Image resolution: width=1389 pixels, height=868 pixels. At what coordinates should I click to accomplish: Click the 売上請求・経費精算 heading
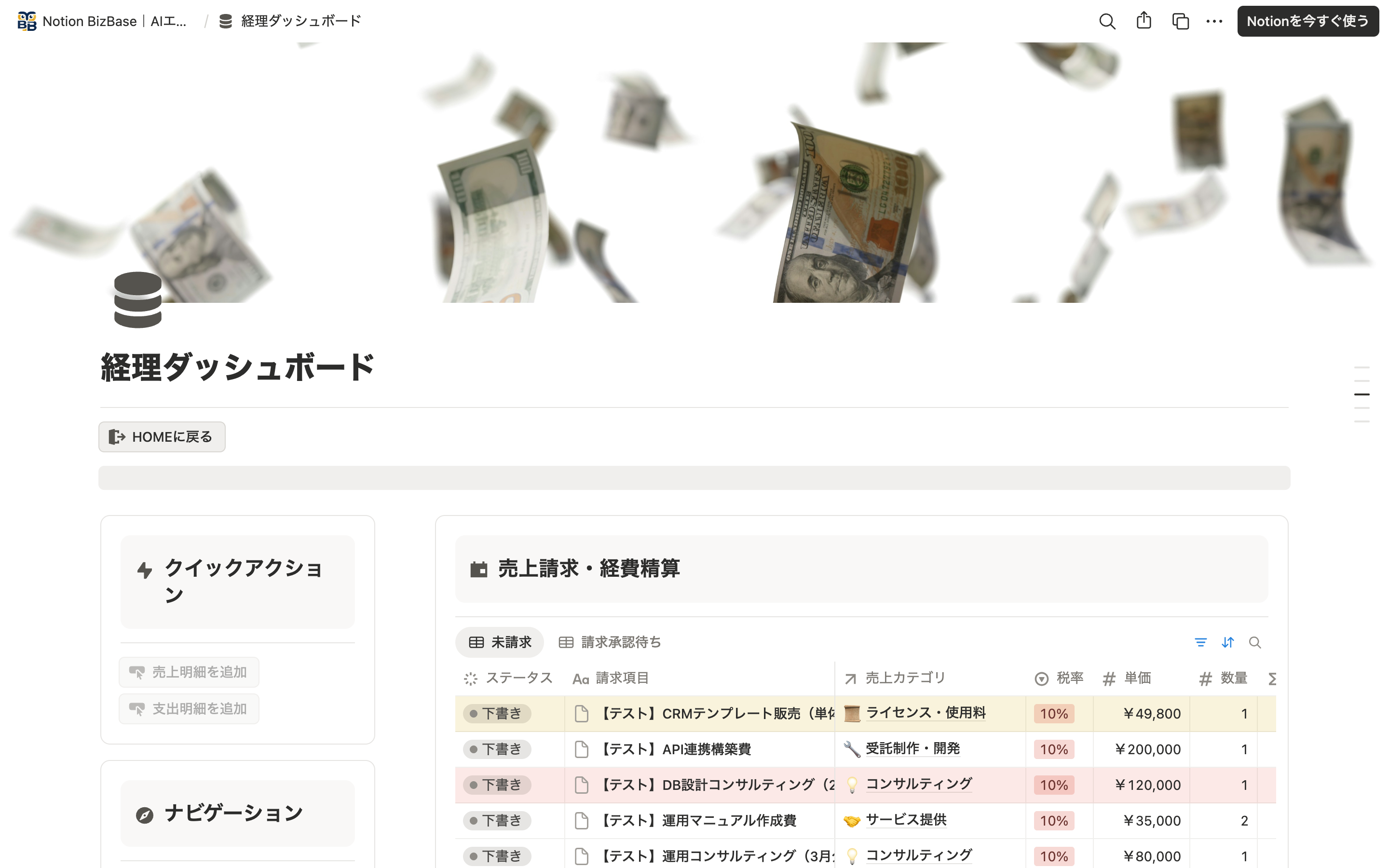click(x=589, y=569)
